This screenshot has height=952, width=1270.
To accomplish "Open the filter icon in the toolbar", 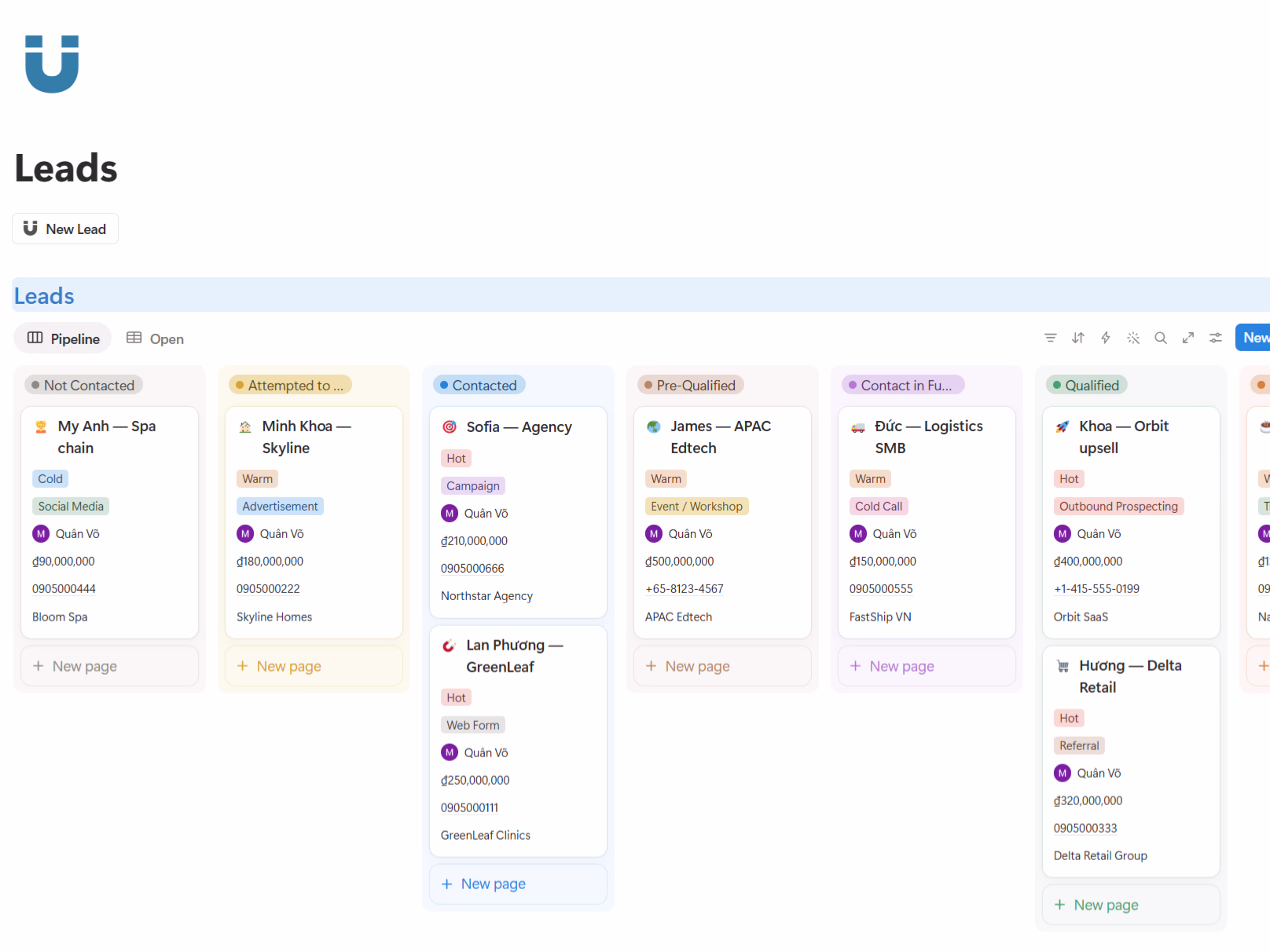I will [x=1050, y=338].
